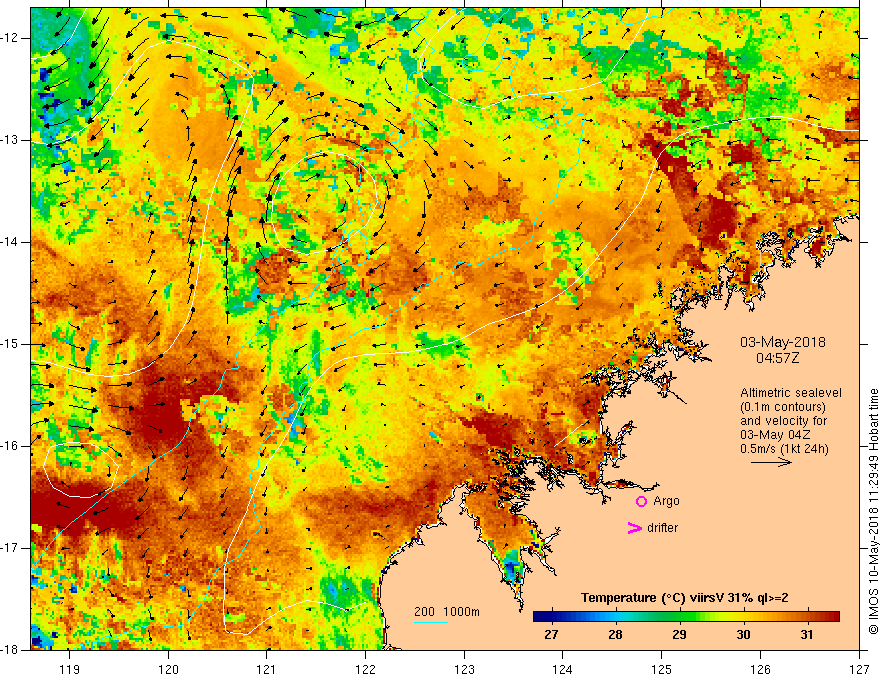The image size is (880, 680).
Task: Click the longitude axis label 121
Action: coord(266,669)
